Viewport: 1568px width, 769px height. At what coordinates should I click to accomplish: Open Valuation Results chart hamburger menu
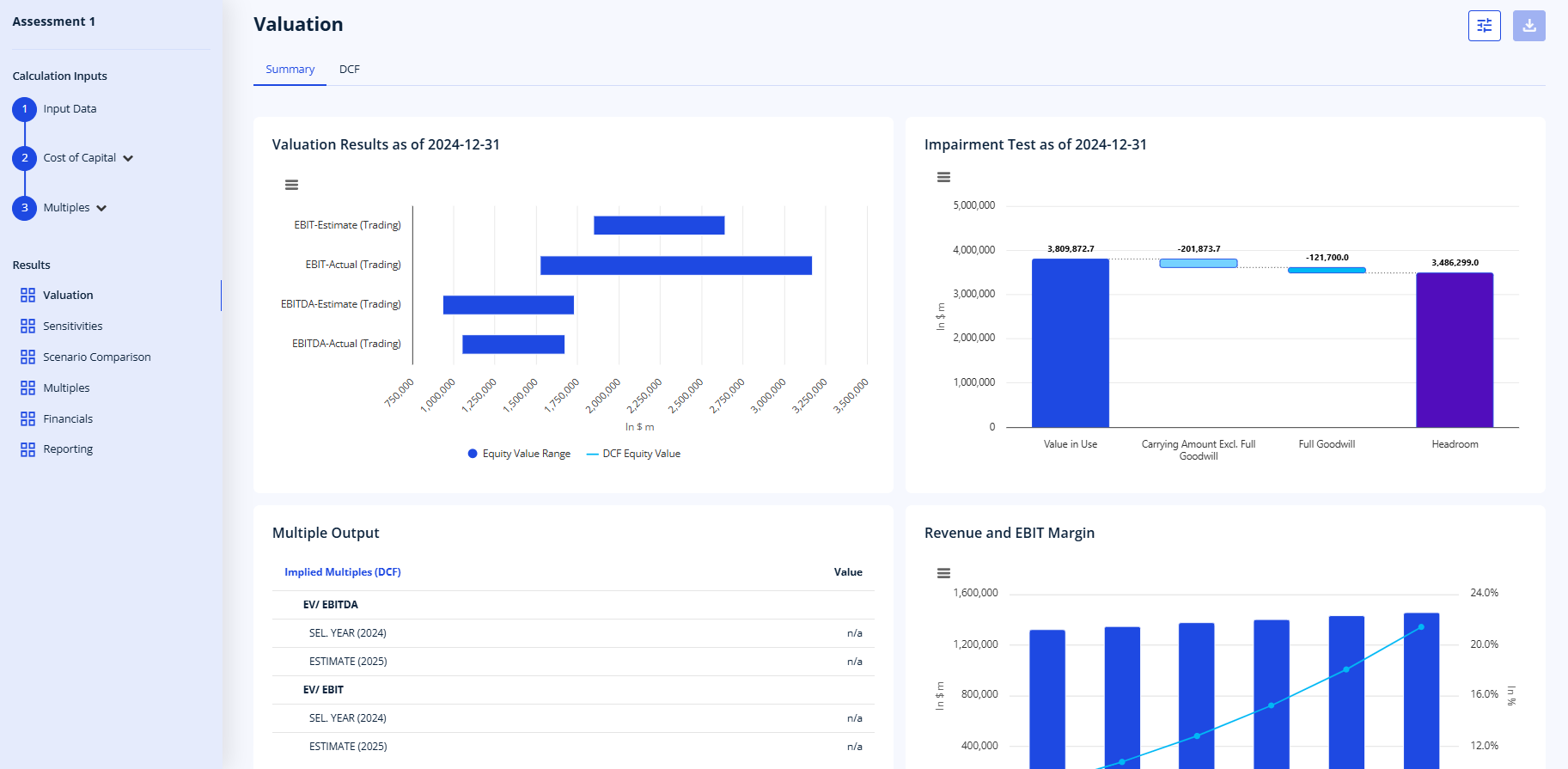pyautogui.click(x=291, y=185)
